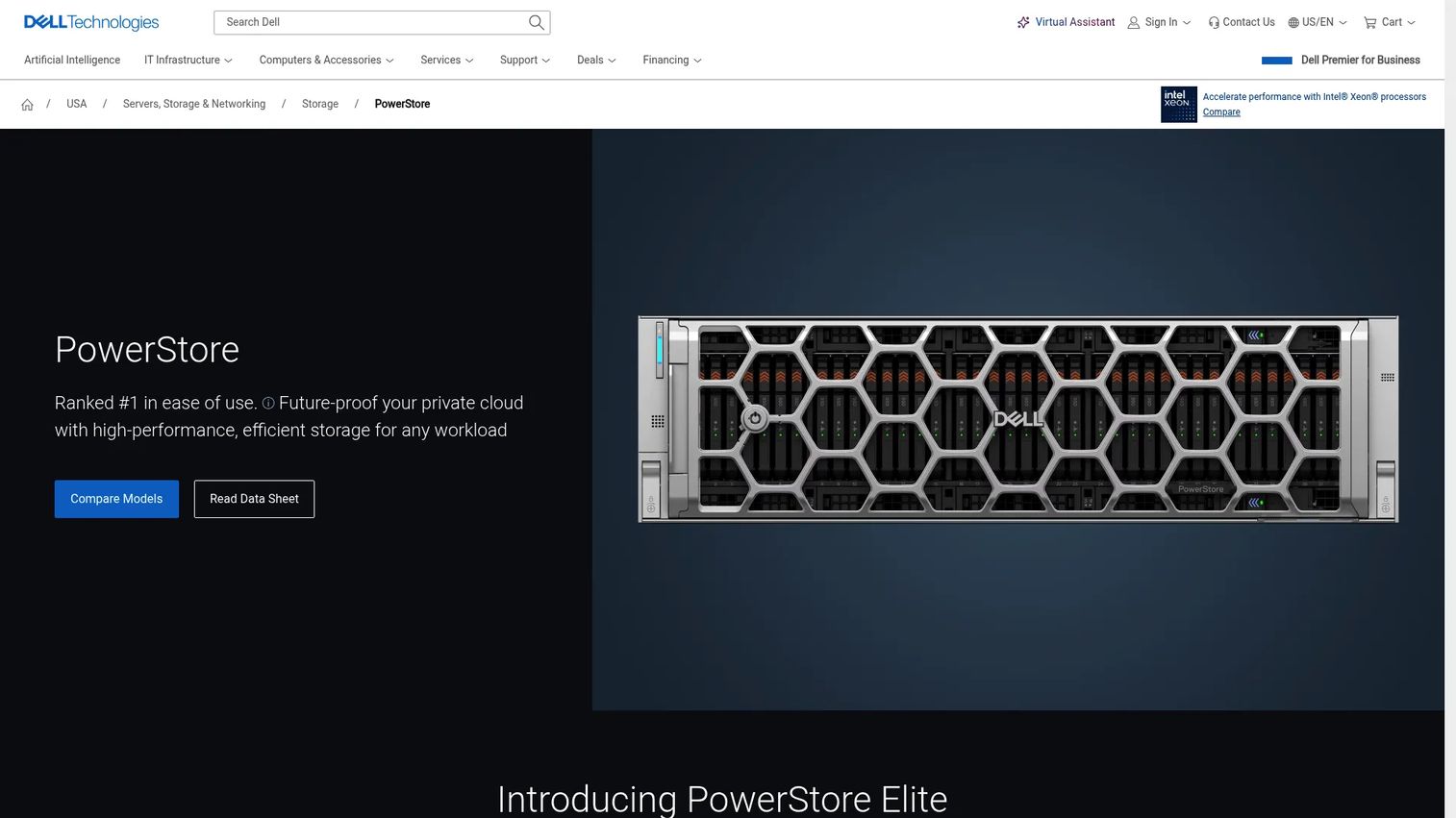This screenshot has height=818, width=1456.
Task: Click the US/EN globe icon
Action: click(x=1293, y=22)
